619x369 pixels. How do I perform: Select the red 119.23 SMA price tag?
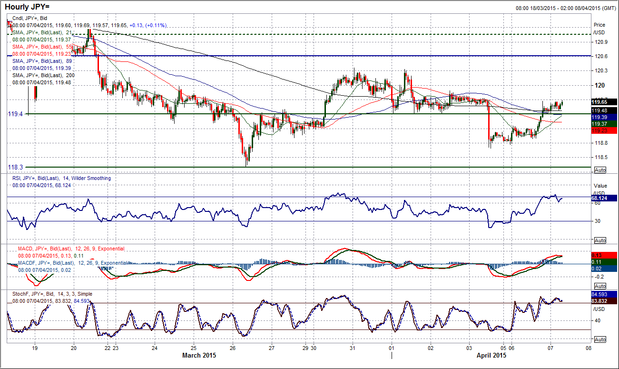click(604, 131)
